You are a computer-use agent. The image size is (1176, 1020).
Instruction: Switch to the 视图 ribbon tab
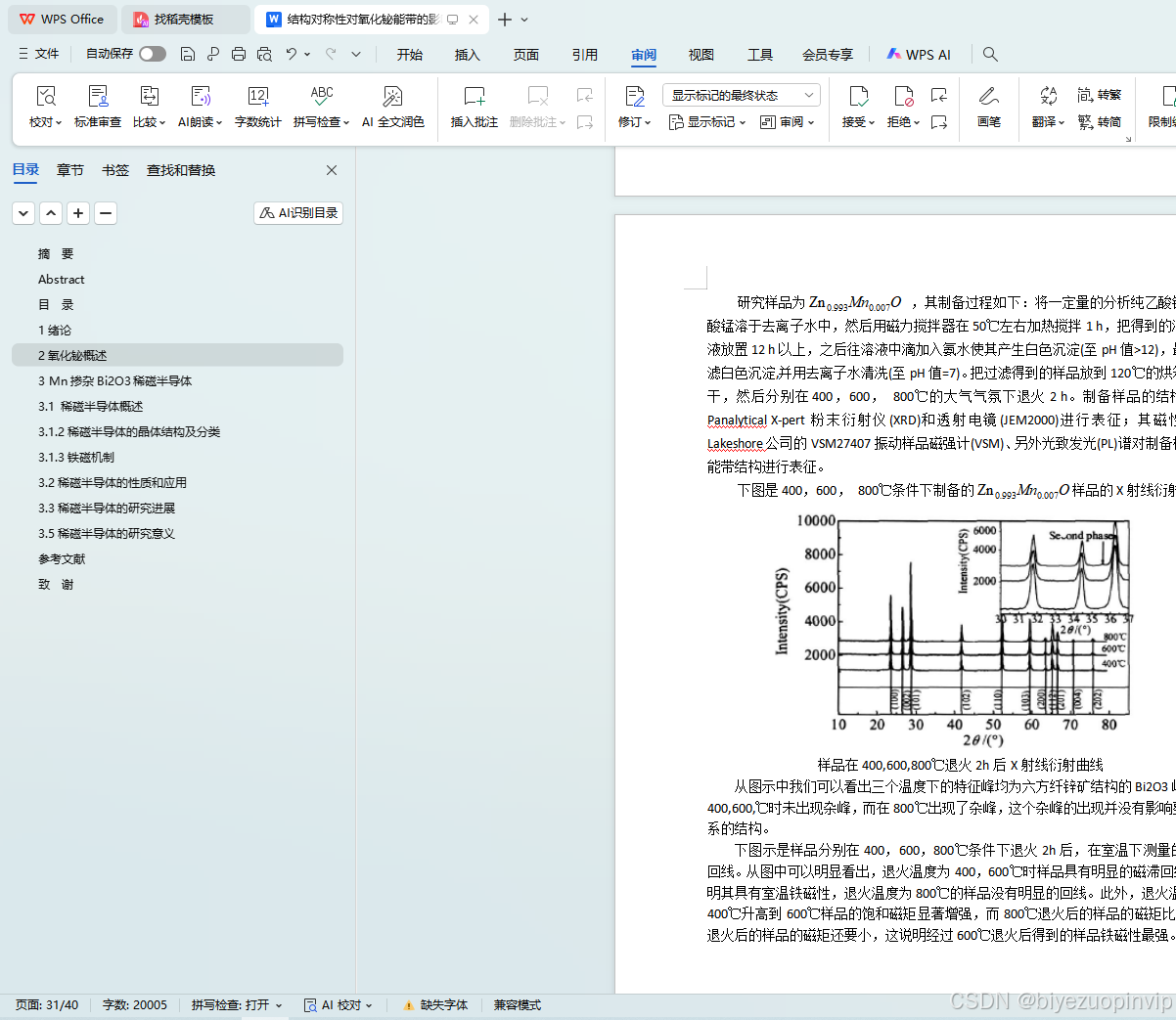click(x=701, y=55)
